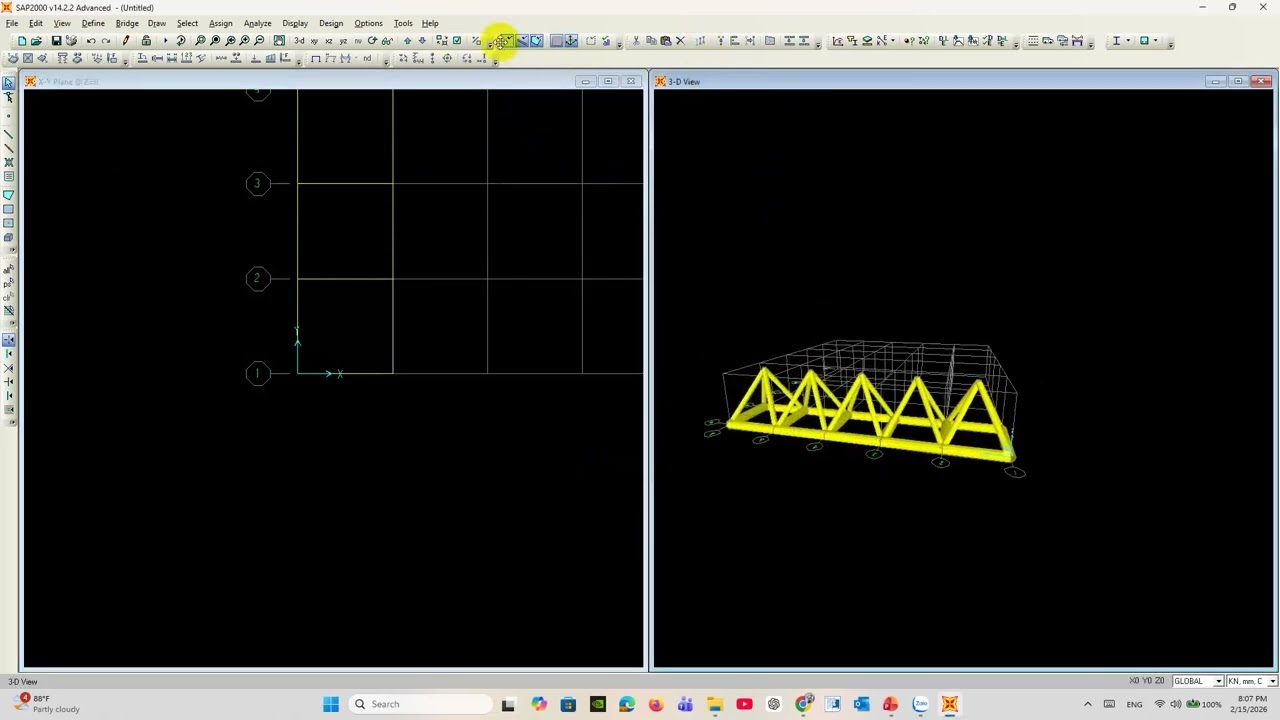Switch to the xy plane view
The image size is (1280, 720).
[x=313, y=41]
